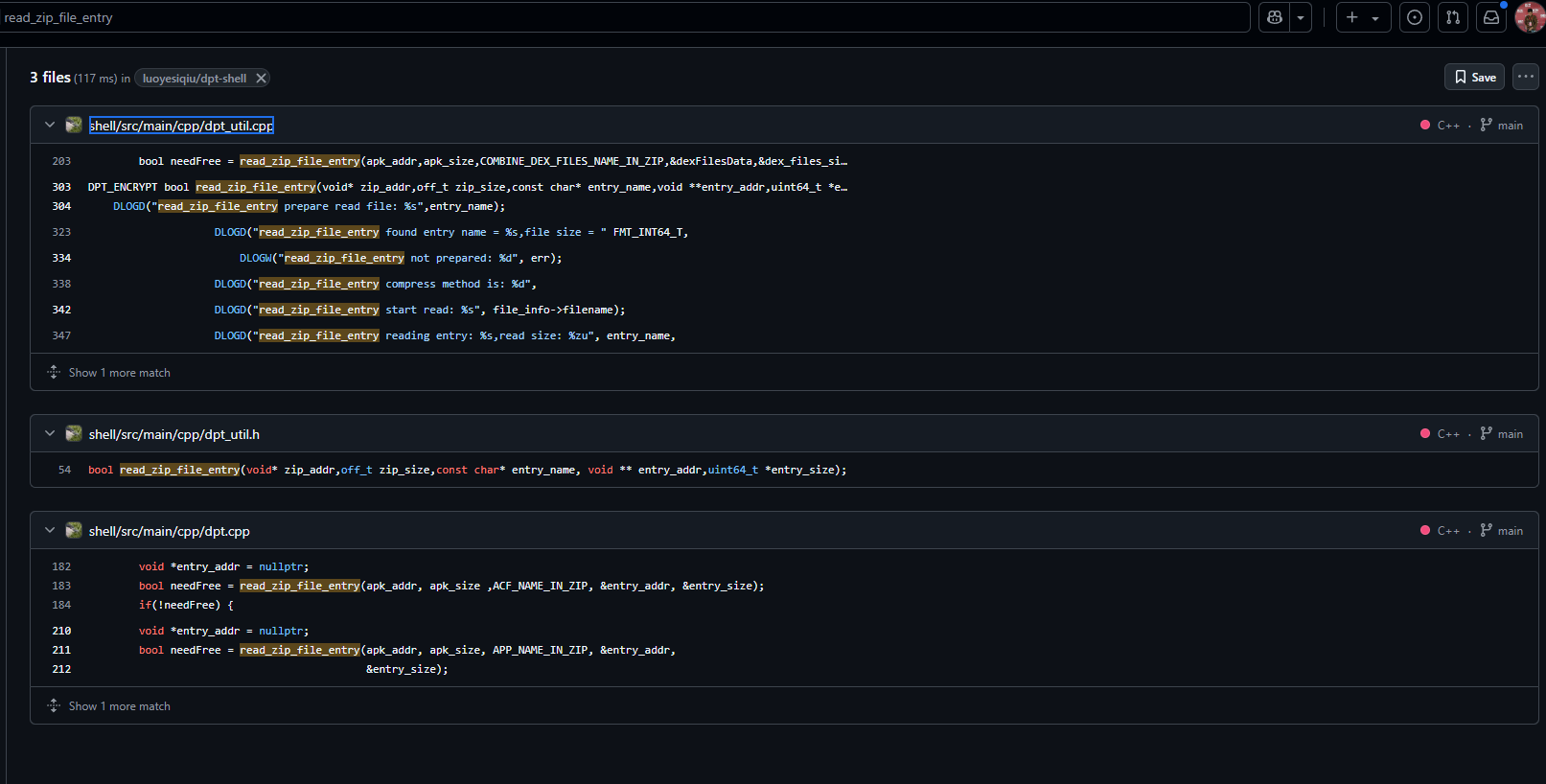The image size is (1546, 784).
Task: Open shell/src/main/cpp/dpt.cpp file link
Action: tap(170, 531)
